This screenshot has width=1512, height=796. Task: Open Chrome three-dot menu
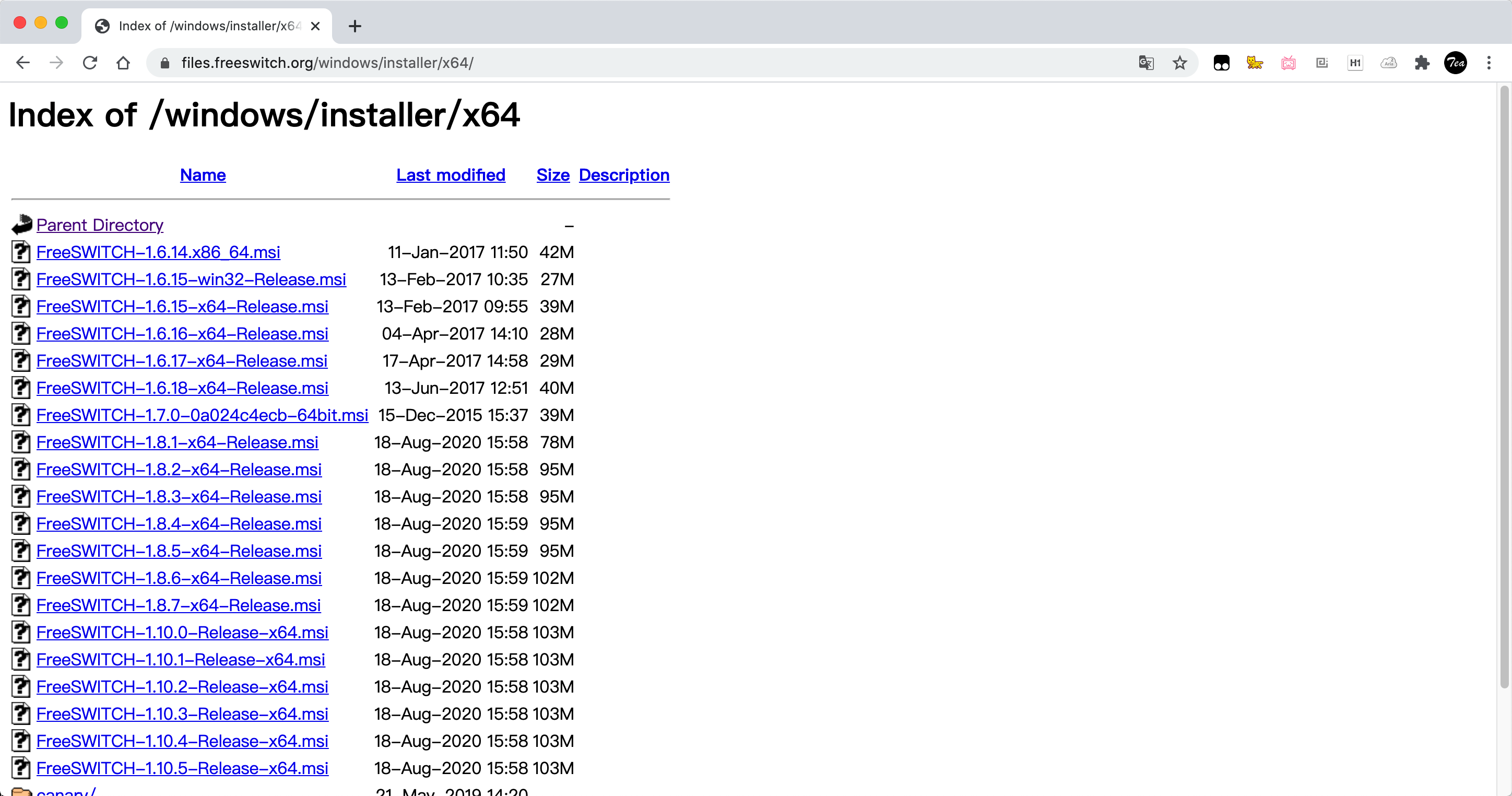pyautogui.click(x=1489, y=63)
